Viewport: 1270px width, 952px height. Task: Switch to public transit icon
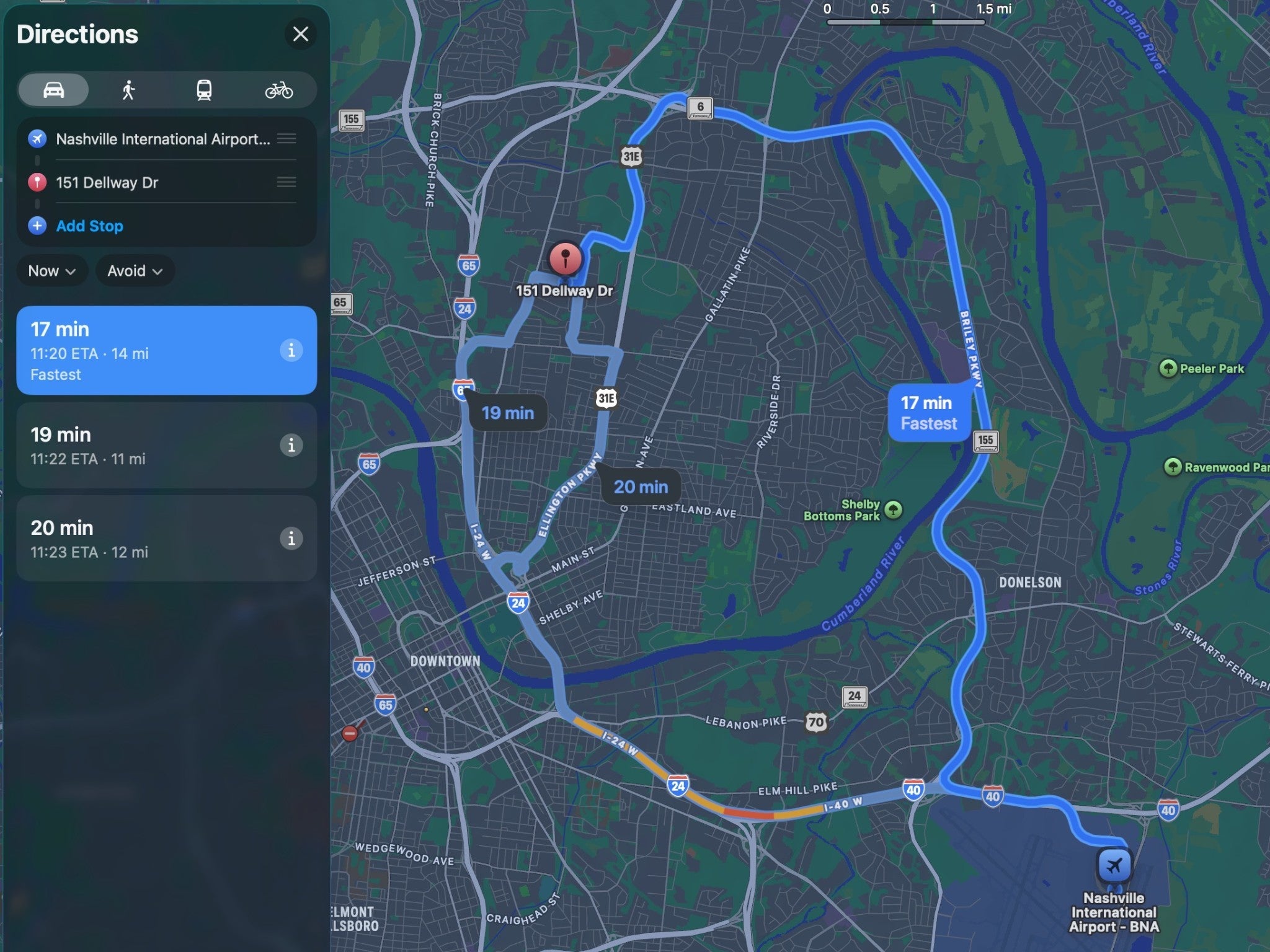tap(204, 90)
